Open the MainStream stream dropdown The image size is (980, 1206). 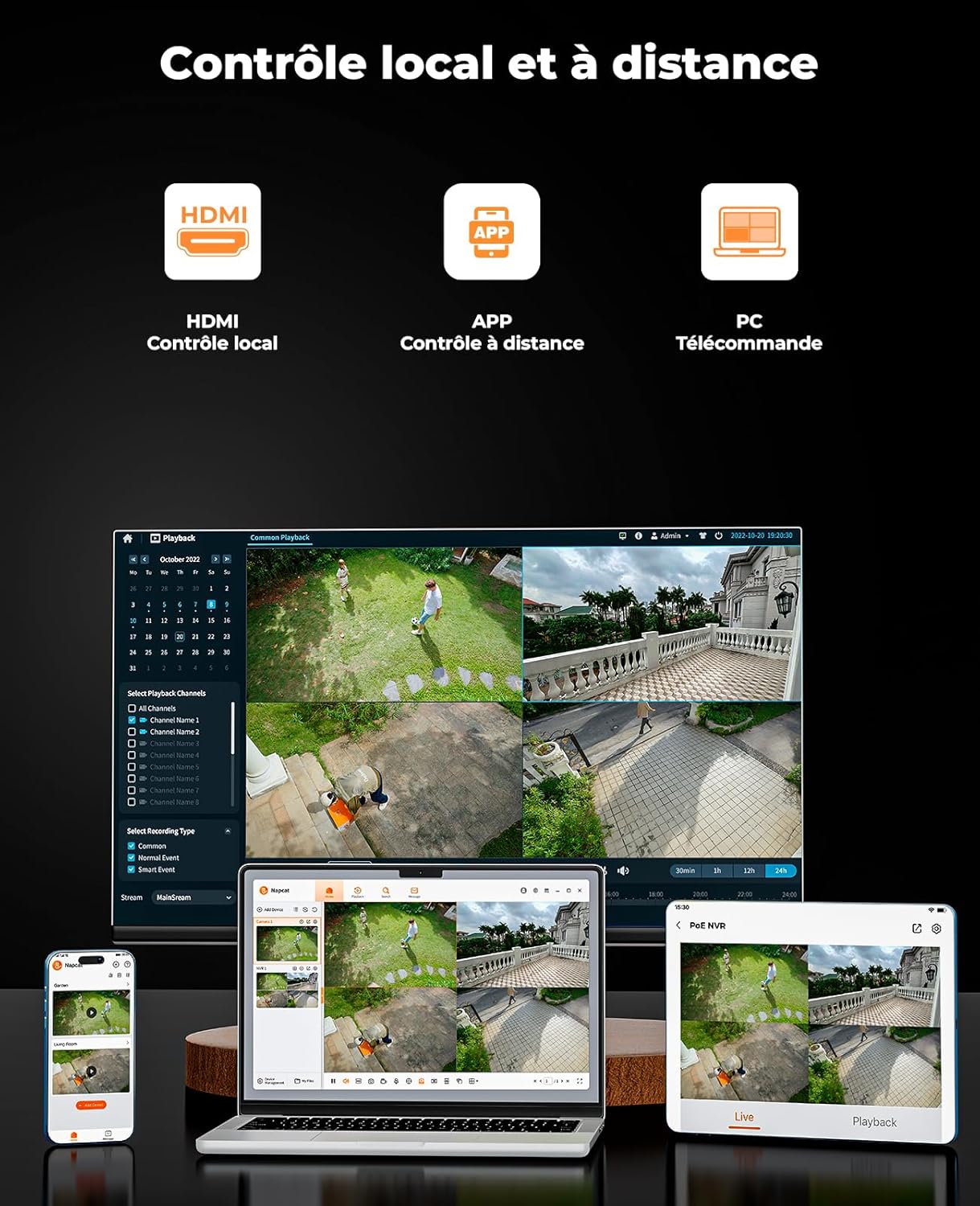193,897
